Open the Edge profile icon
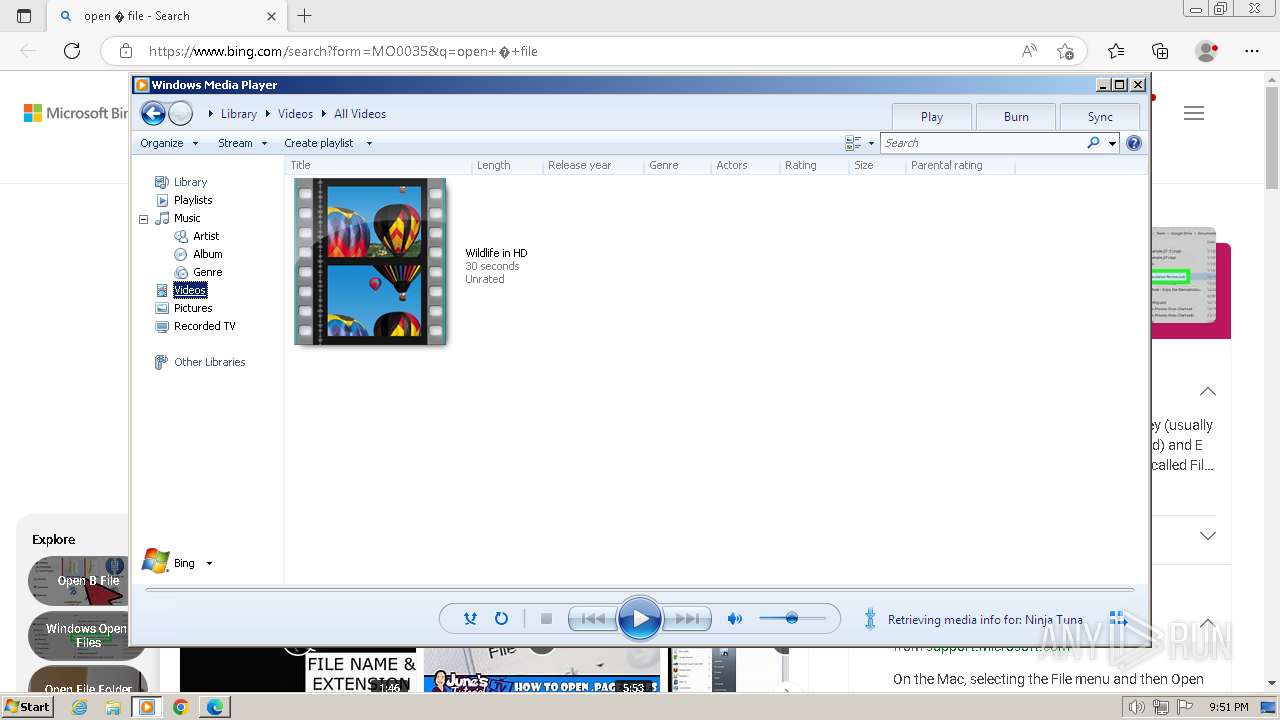Screen dimensions: 1280x720 click(1207, 51)
